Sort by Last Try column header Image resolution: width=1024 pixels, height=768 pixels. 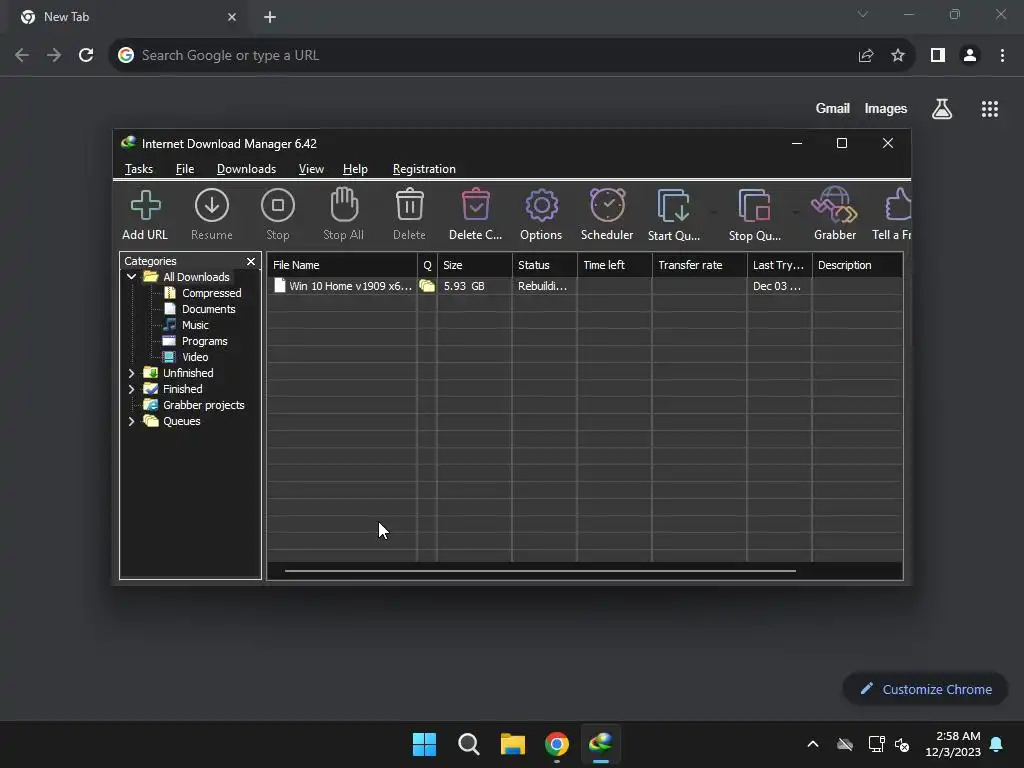point(780,265)
